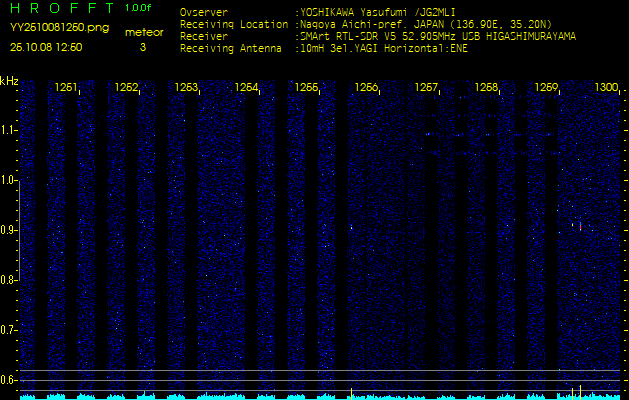Click the 0.8 frequency axis label
The height and width of the screenshot is (400, 629).
pos(8,280)
